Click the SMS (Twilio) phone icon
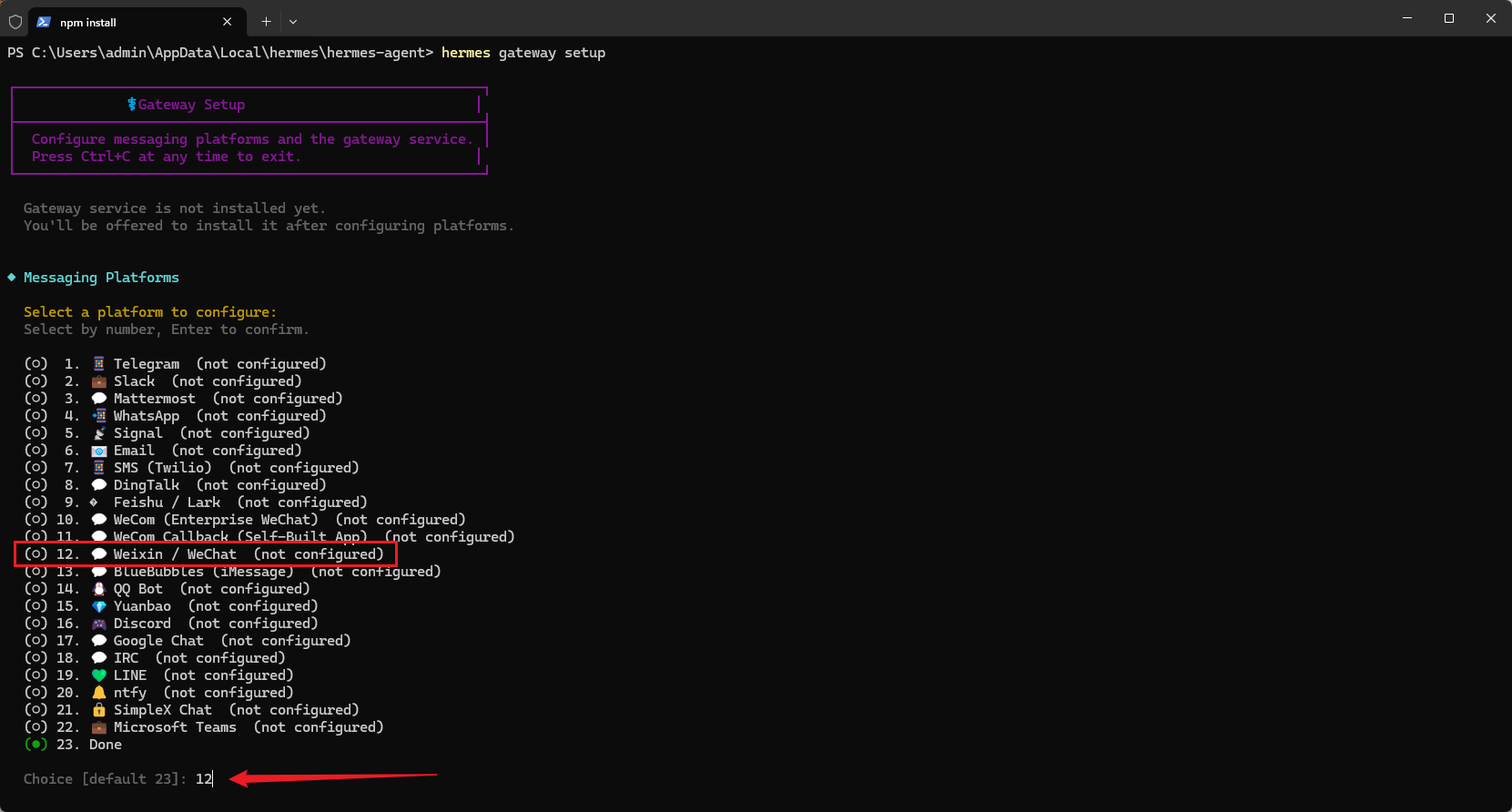This screenshot has width=1512, height=812. tap(99, 468)
